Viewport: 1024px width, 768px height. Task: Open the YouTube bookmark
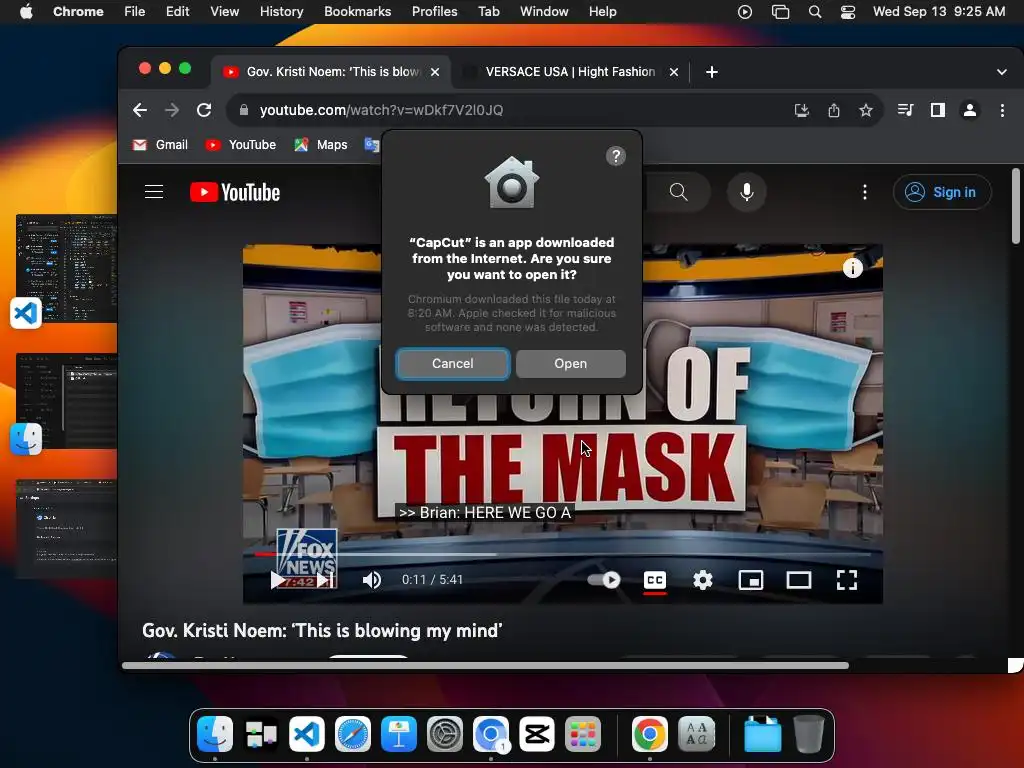tap(240, 145)
